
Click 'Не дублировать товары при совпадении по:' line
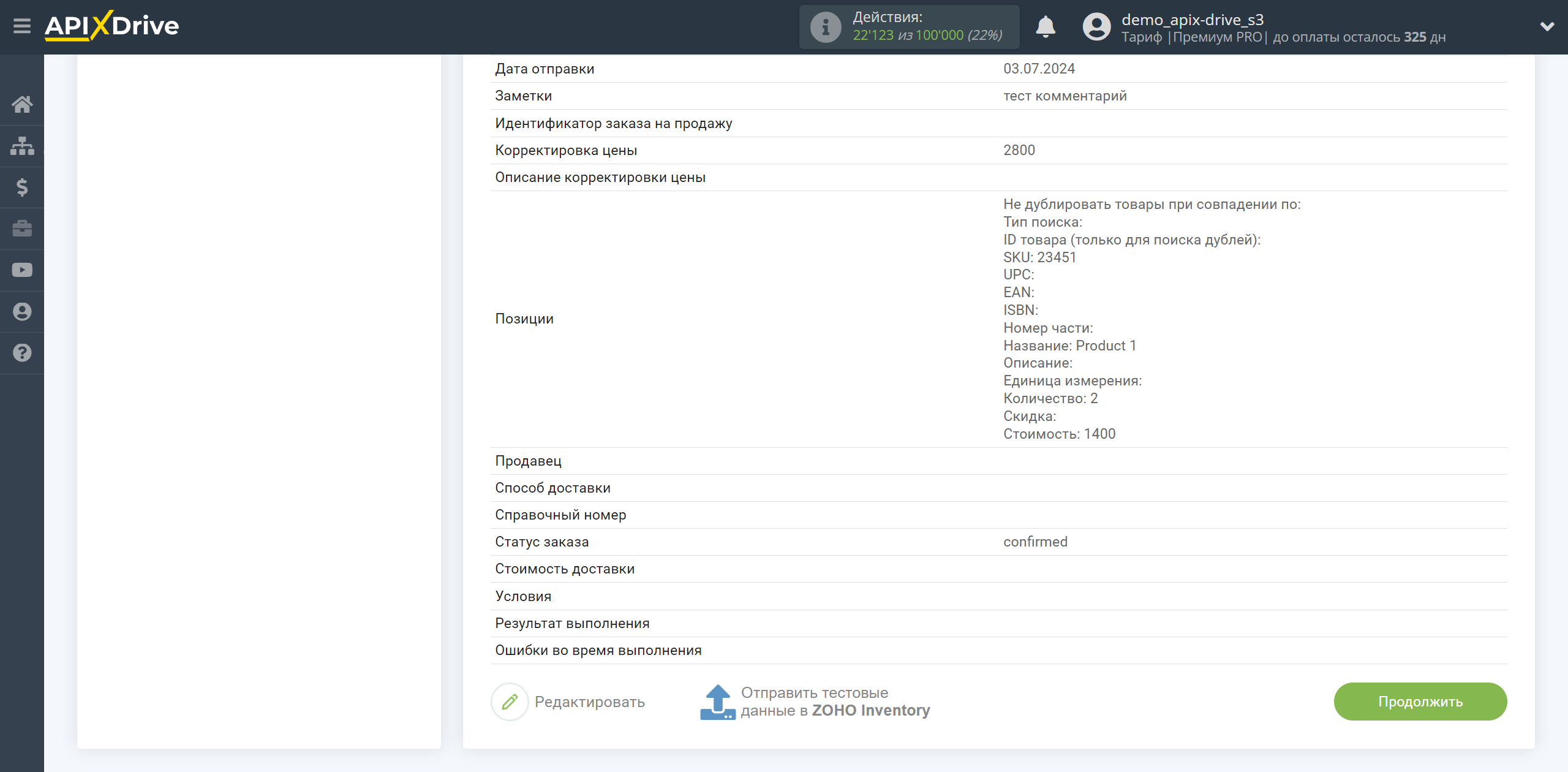tap(1151, 204)
